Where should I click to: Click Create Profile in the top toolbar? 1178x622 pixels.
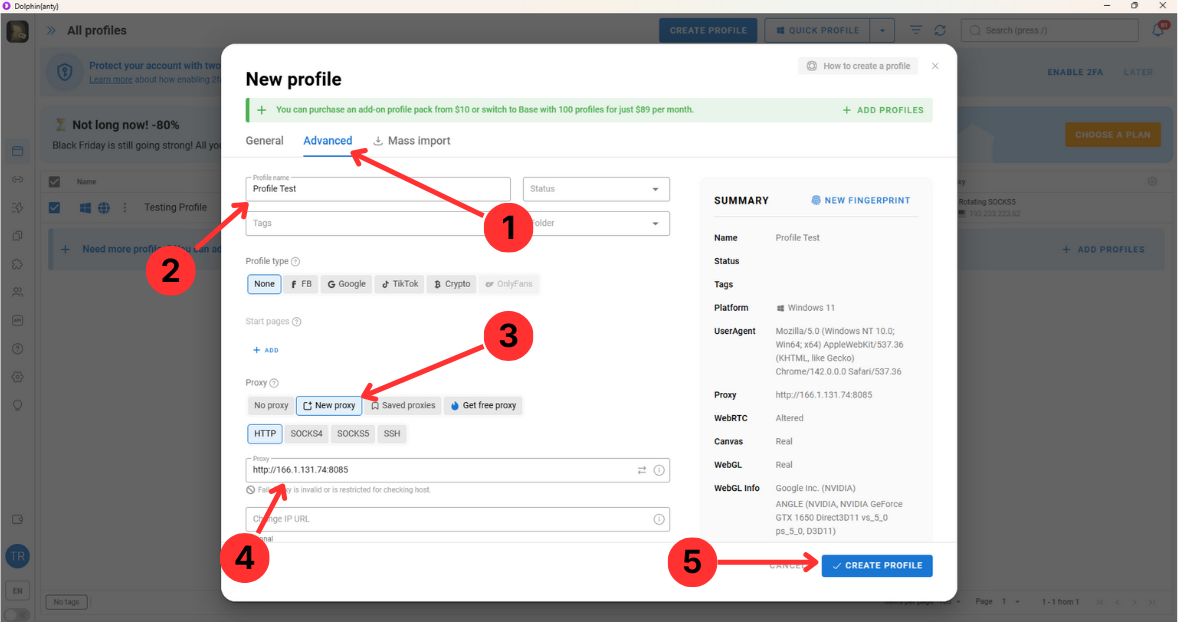708,31
